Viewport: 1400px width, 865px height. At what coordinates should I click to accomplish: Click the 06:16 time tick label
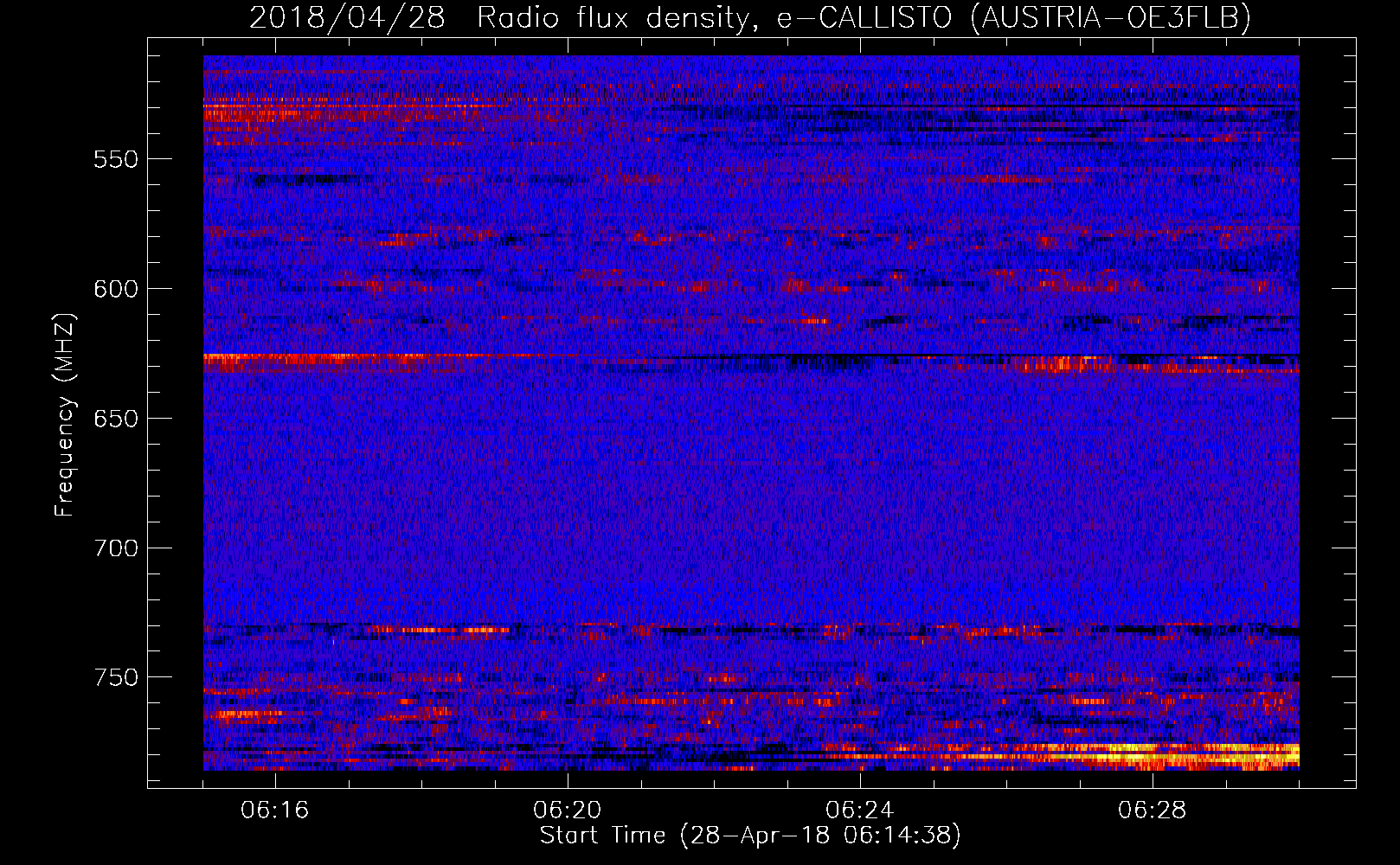click(275, 811)
